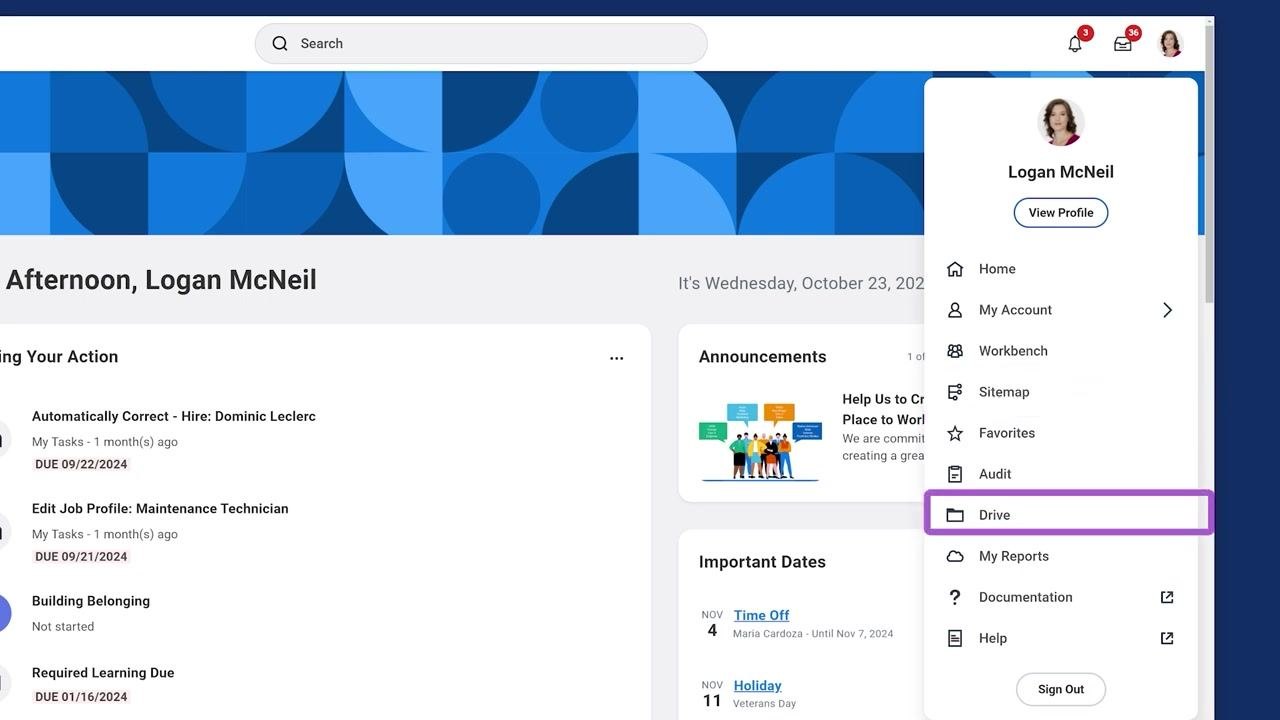
Task: Click the Favorites star icon
Action: click(x=955, y=433)
